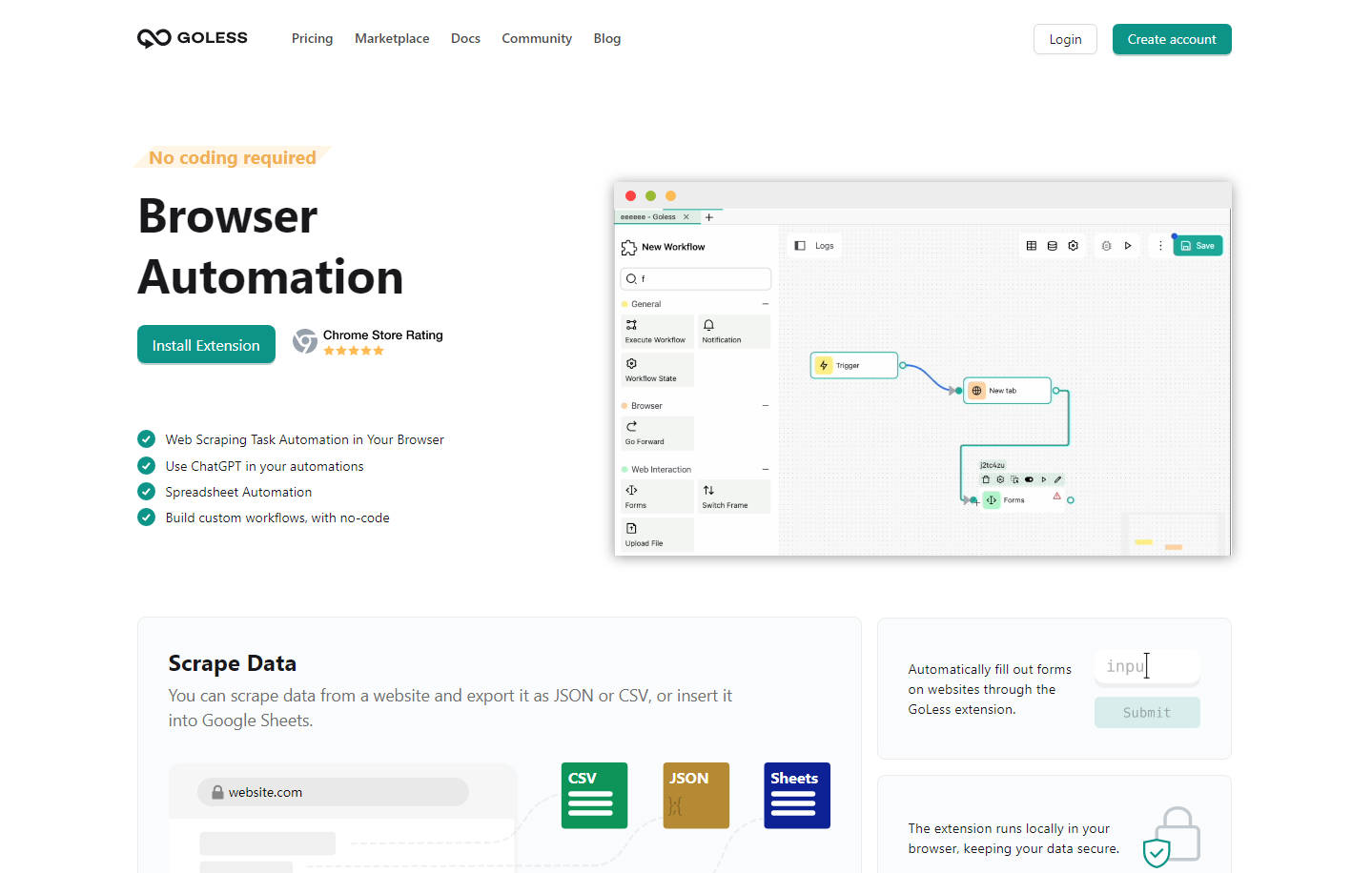This screenshot has height=873, width=1372.
Task: Click the Chrome Store Rating icon
Action: tap(305, 341)
